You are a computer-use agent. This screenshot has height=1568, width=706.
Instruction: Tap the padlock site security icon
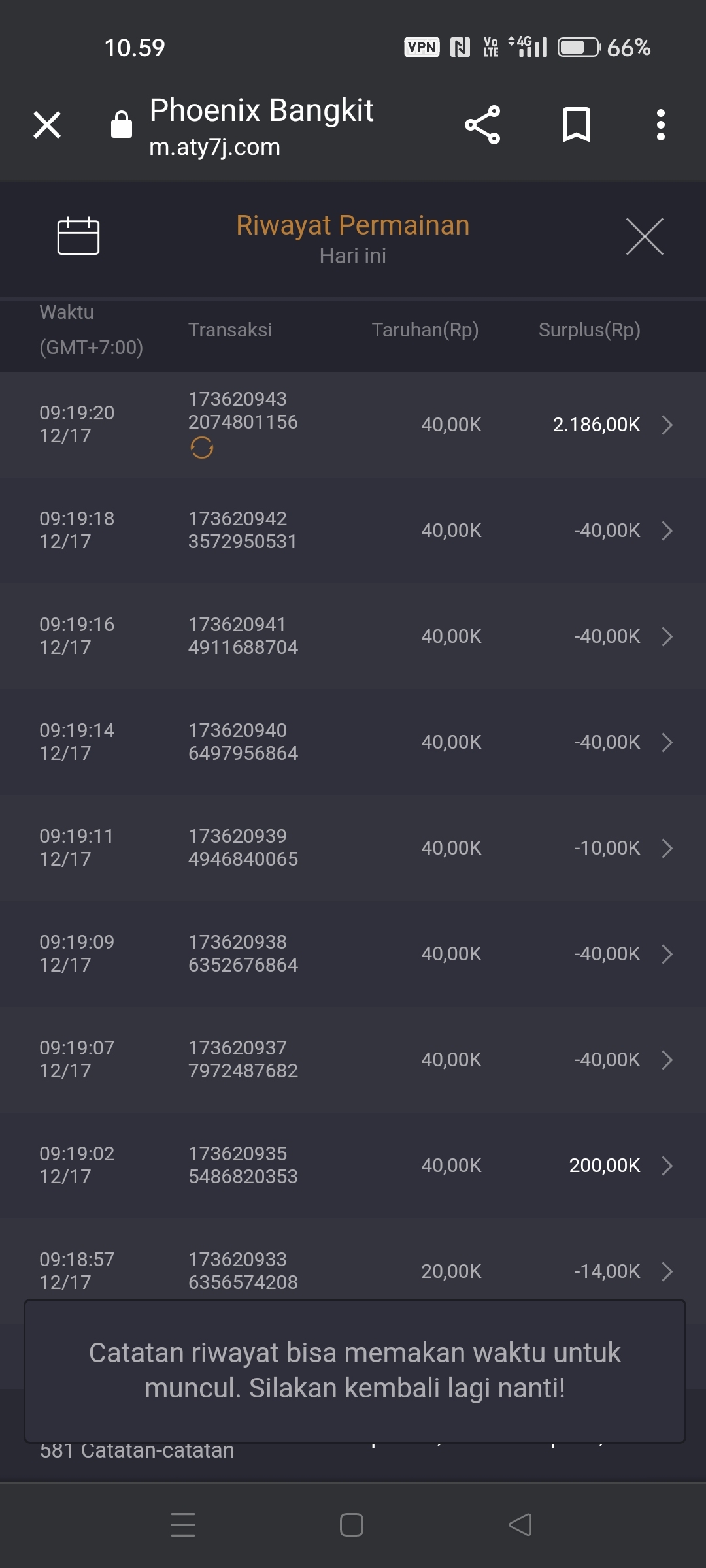click(122, 125)
